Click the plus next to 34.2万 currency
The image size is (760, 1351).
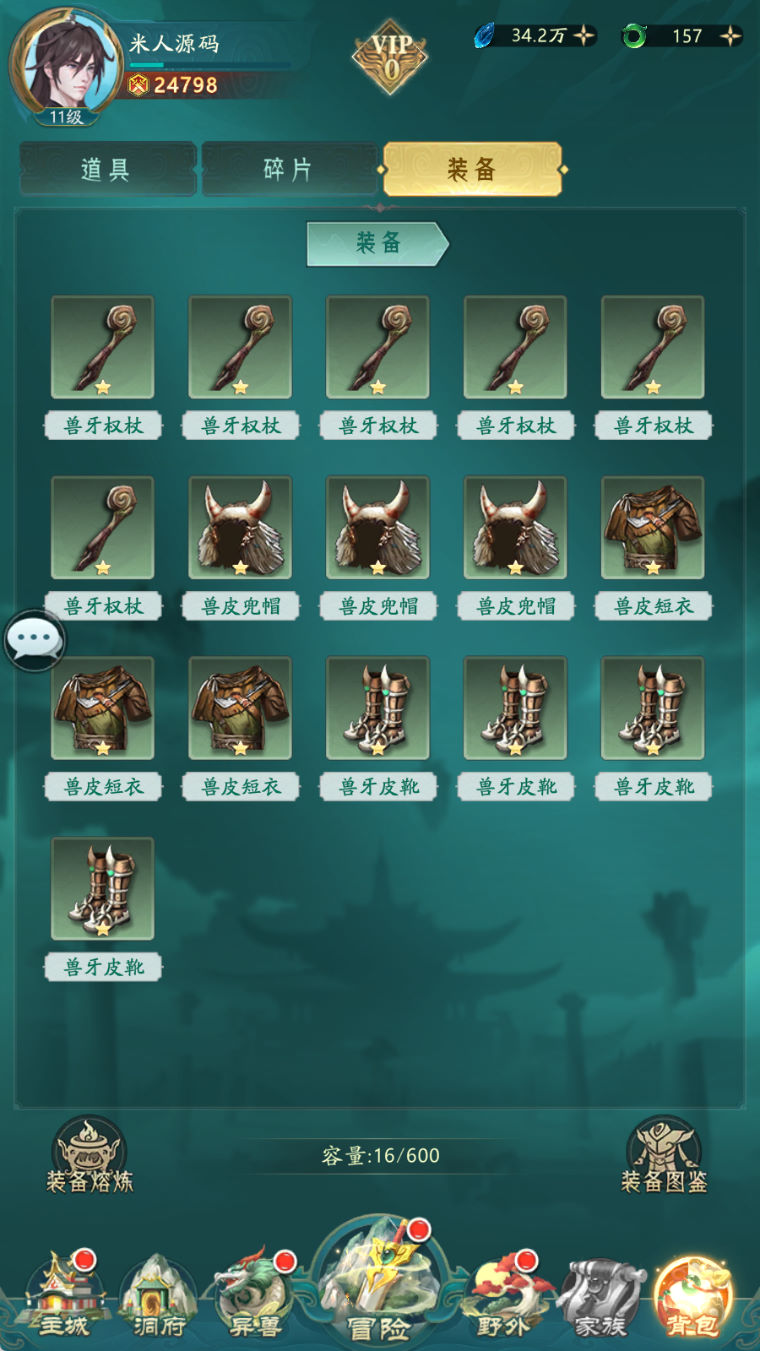coord(584,36)
